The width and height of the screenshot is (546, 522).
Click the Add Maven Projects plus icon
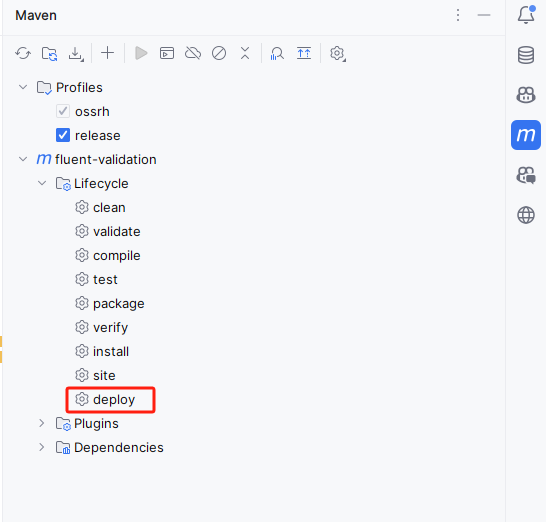tap(108, 53)
